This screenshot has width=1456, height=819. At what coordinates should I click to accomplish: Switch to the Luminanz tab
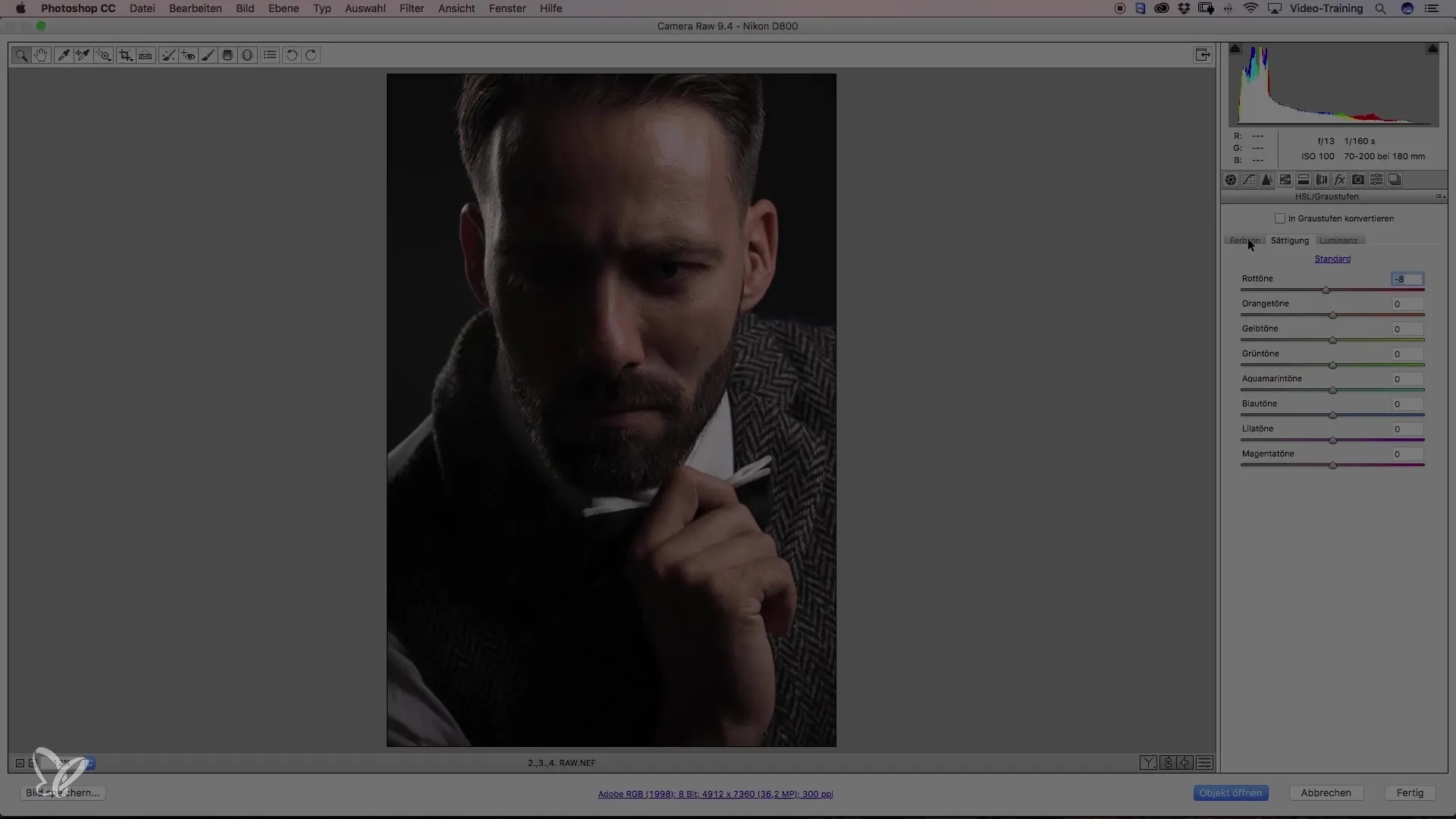tap(1338, 240)
